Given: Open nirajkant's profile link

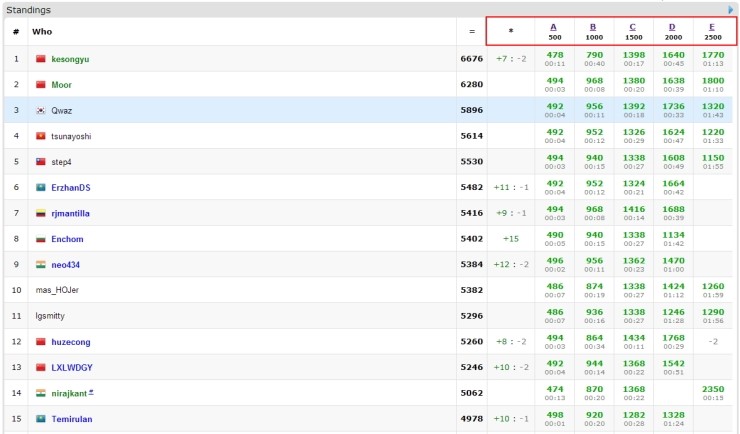Looking at the screenshot, I should click(x=69, y=393).
